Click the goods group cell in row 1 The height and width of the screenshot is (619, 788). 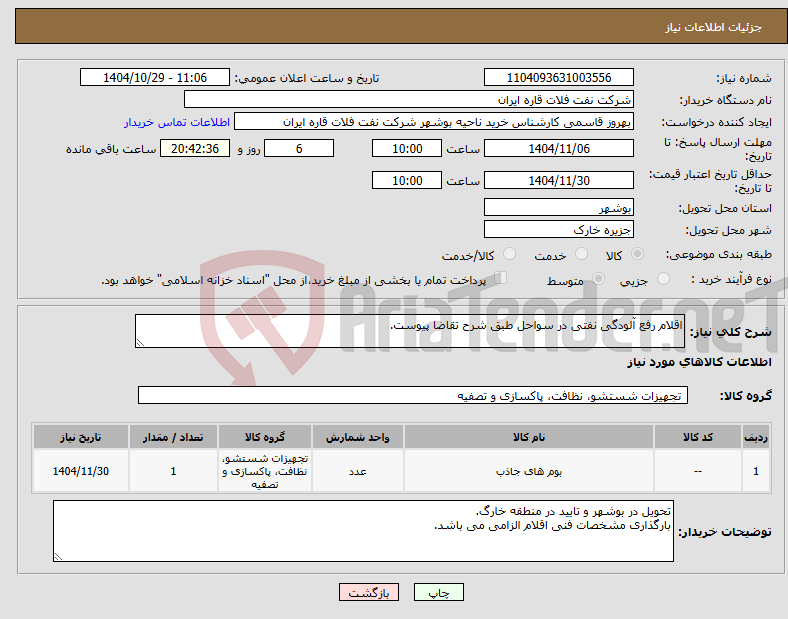click(x=265, y=471)
